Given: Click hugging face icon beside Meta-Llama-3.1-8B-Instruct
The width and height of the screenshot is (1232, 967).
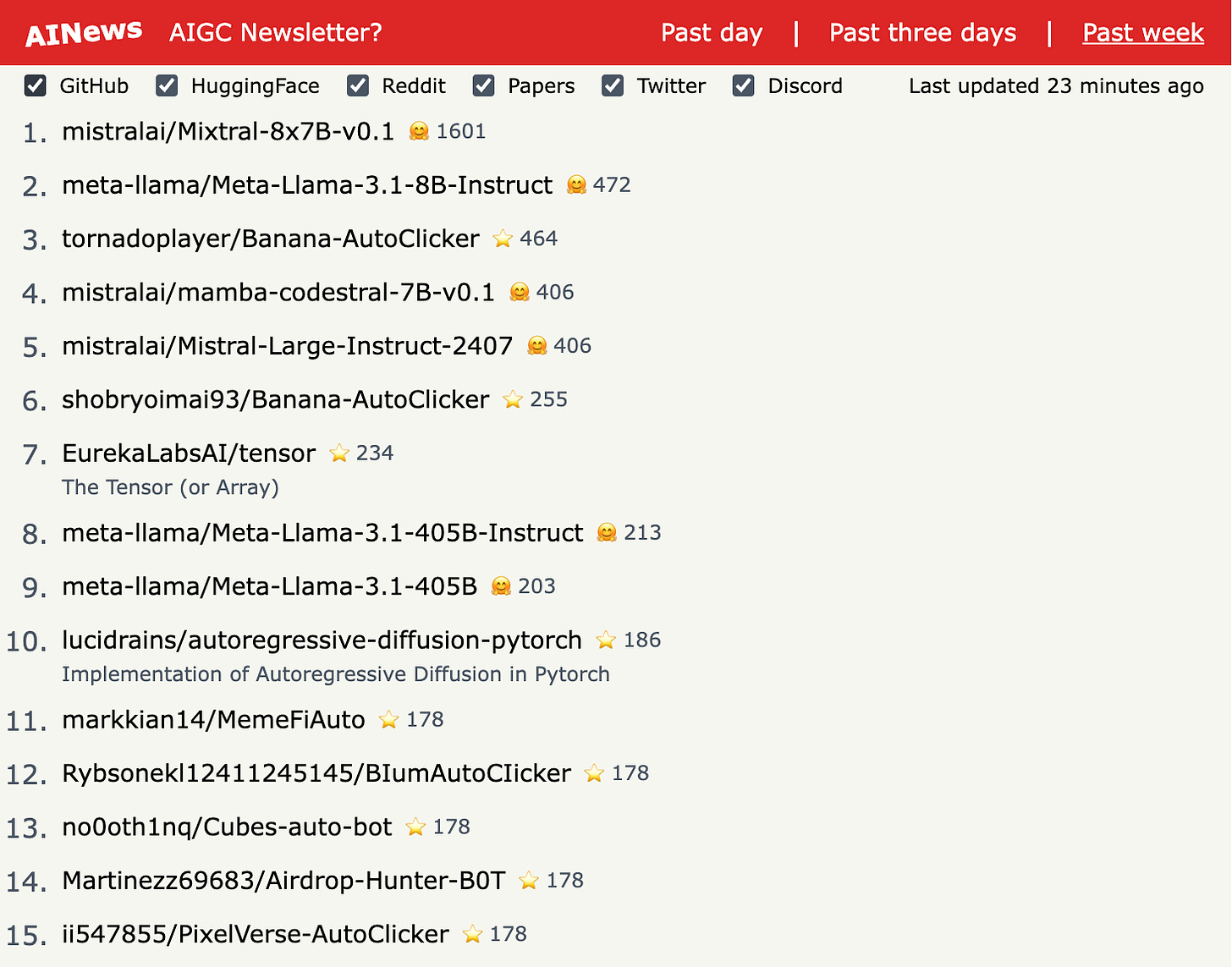Looking at the screenshot, I should tap(576, 184).
